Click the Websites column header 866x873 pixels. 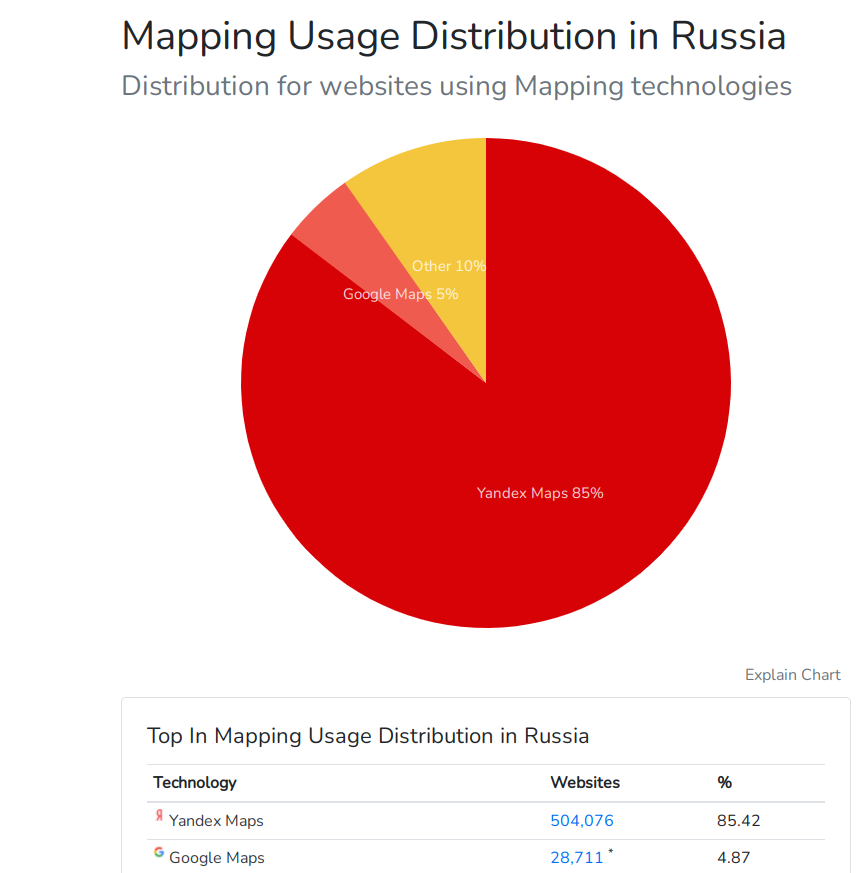click(x=585, y=783)
